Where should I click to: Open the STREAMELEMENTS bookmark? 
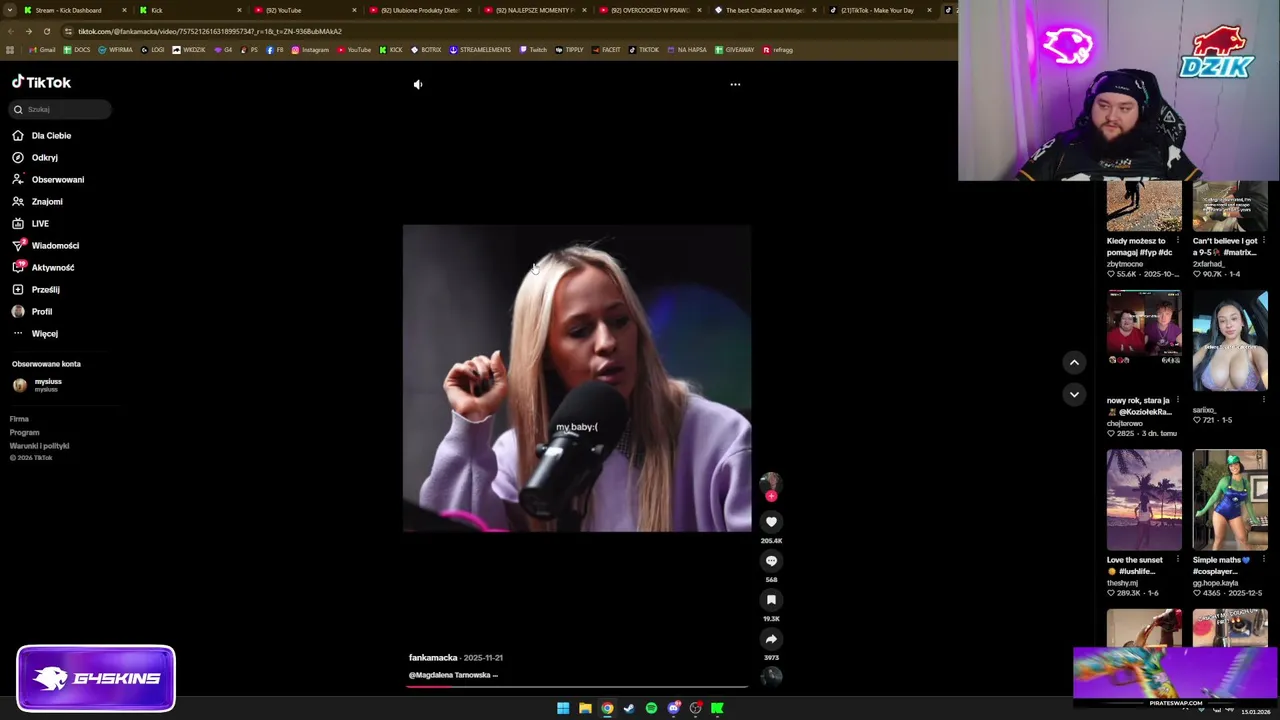480,50
